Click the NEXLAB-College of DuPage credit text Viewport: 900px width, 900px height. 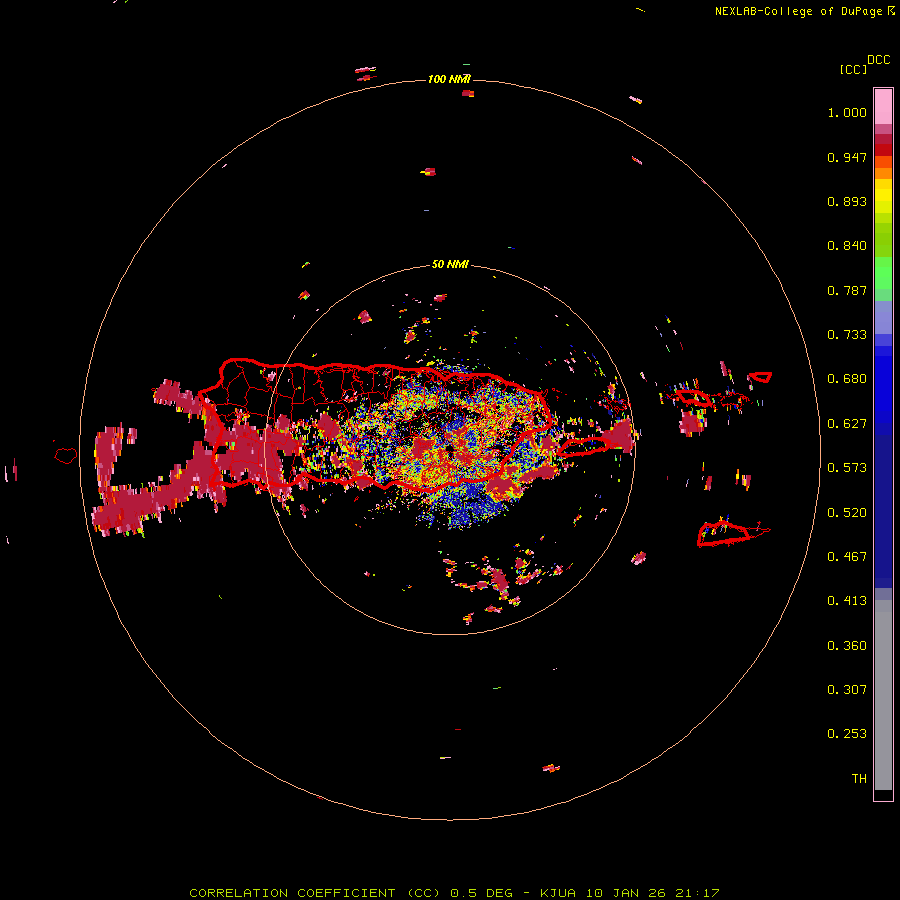pyautogui.click(x=798, y=11)
